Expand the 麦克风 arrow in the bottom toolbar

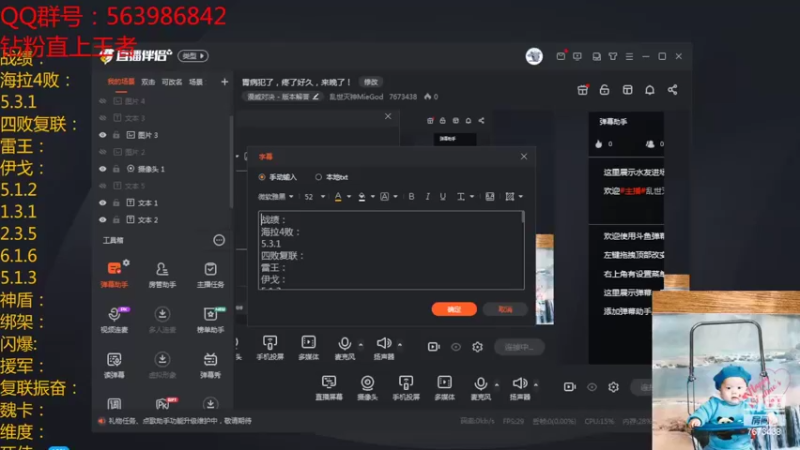[496, 385]
